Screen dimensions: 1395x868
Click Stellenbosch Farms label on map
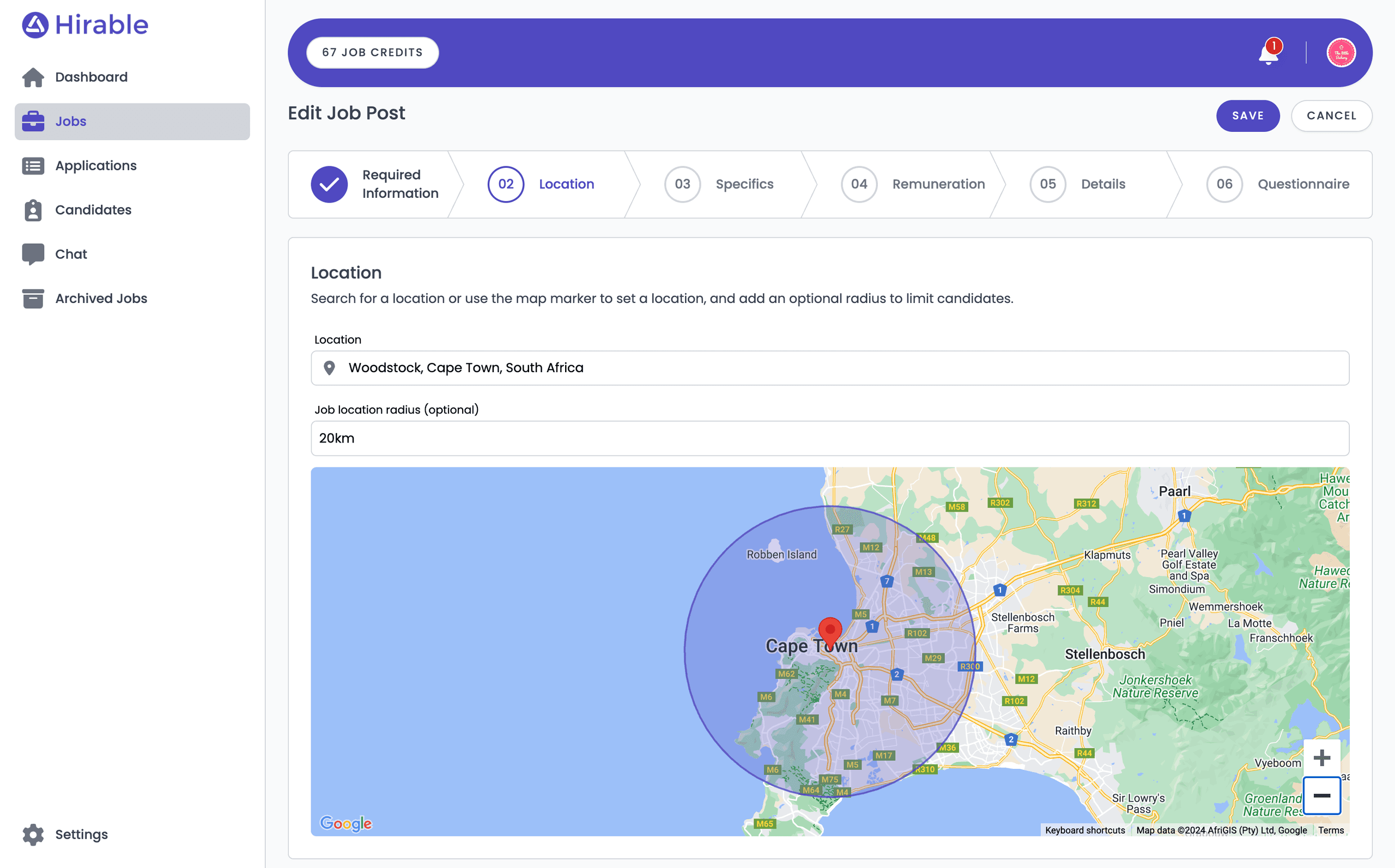click(1022, 623)
